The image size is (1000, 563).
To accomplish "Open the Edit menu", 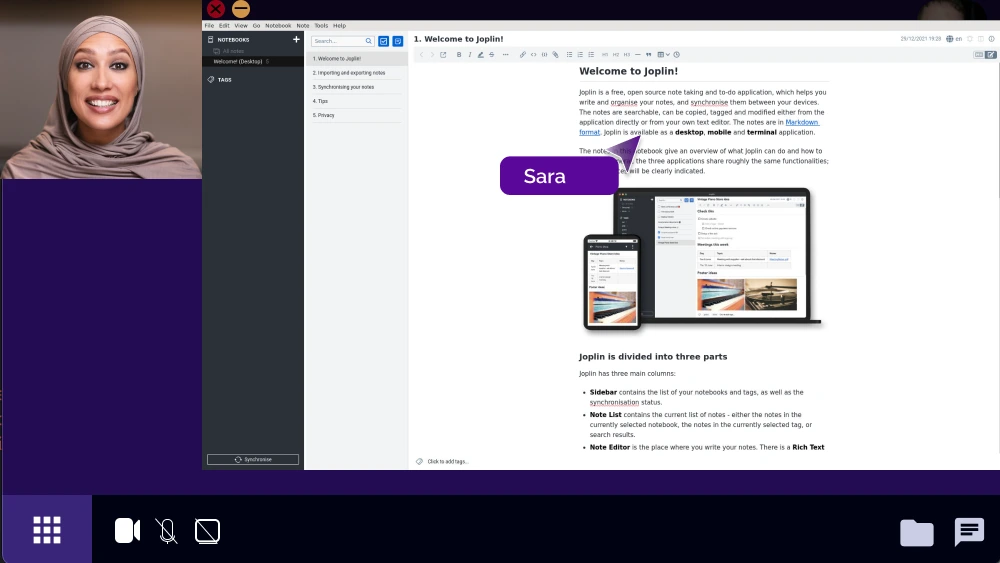I will 224,26.
